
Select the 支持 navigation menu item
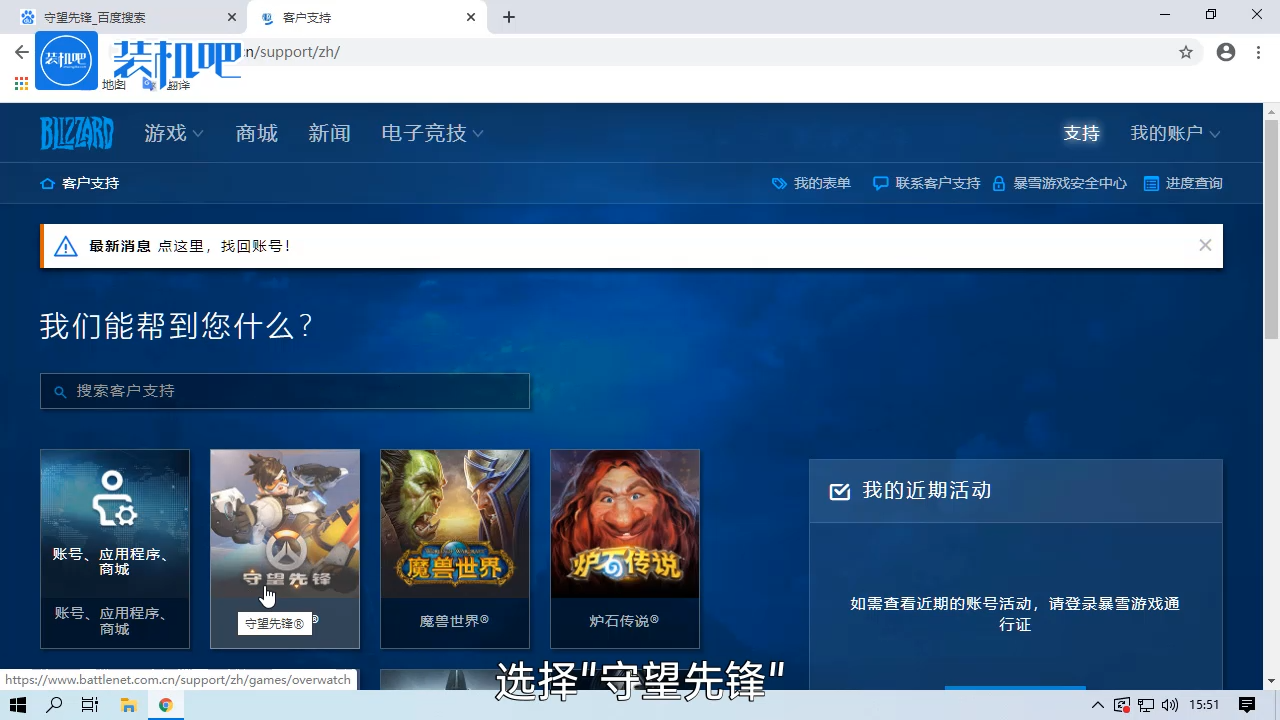[x=1081, y=132]
